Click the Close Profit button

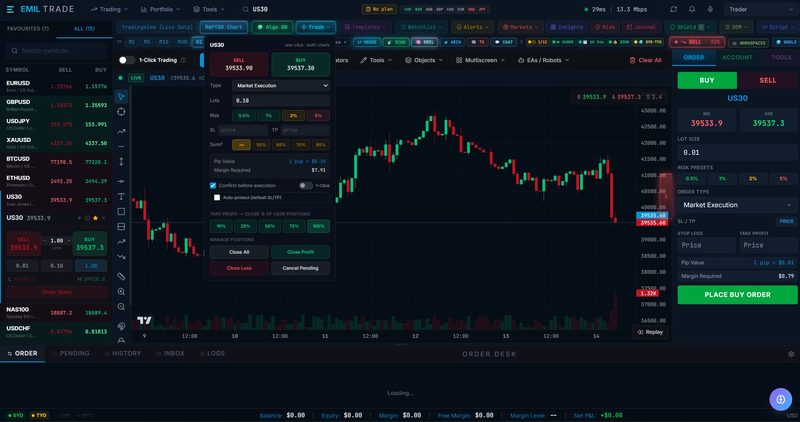[301, 252]
